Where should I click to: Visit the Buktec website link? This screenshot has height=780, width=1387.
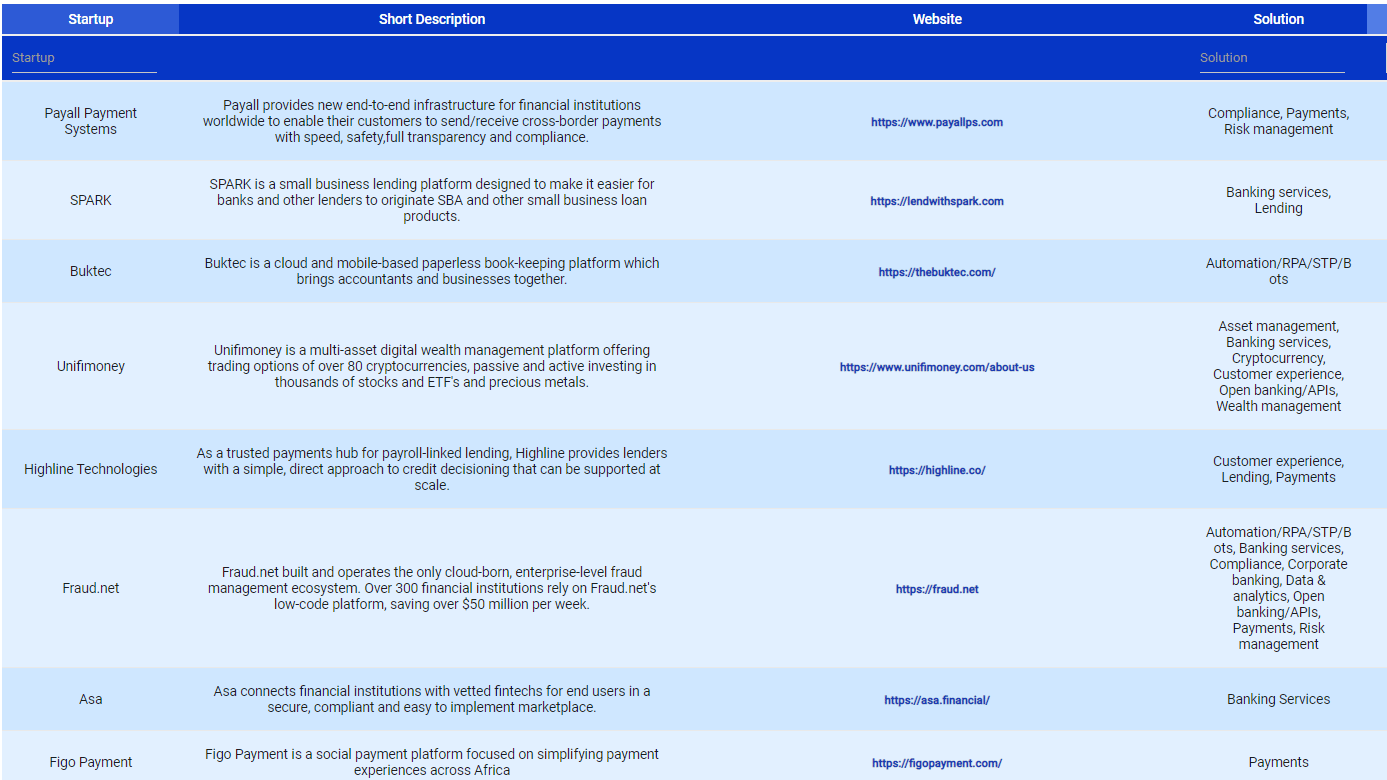pyautogui.click(x=936, y=271)
